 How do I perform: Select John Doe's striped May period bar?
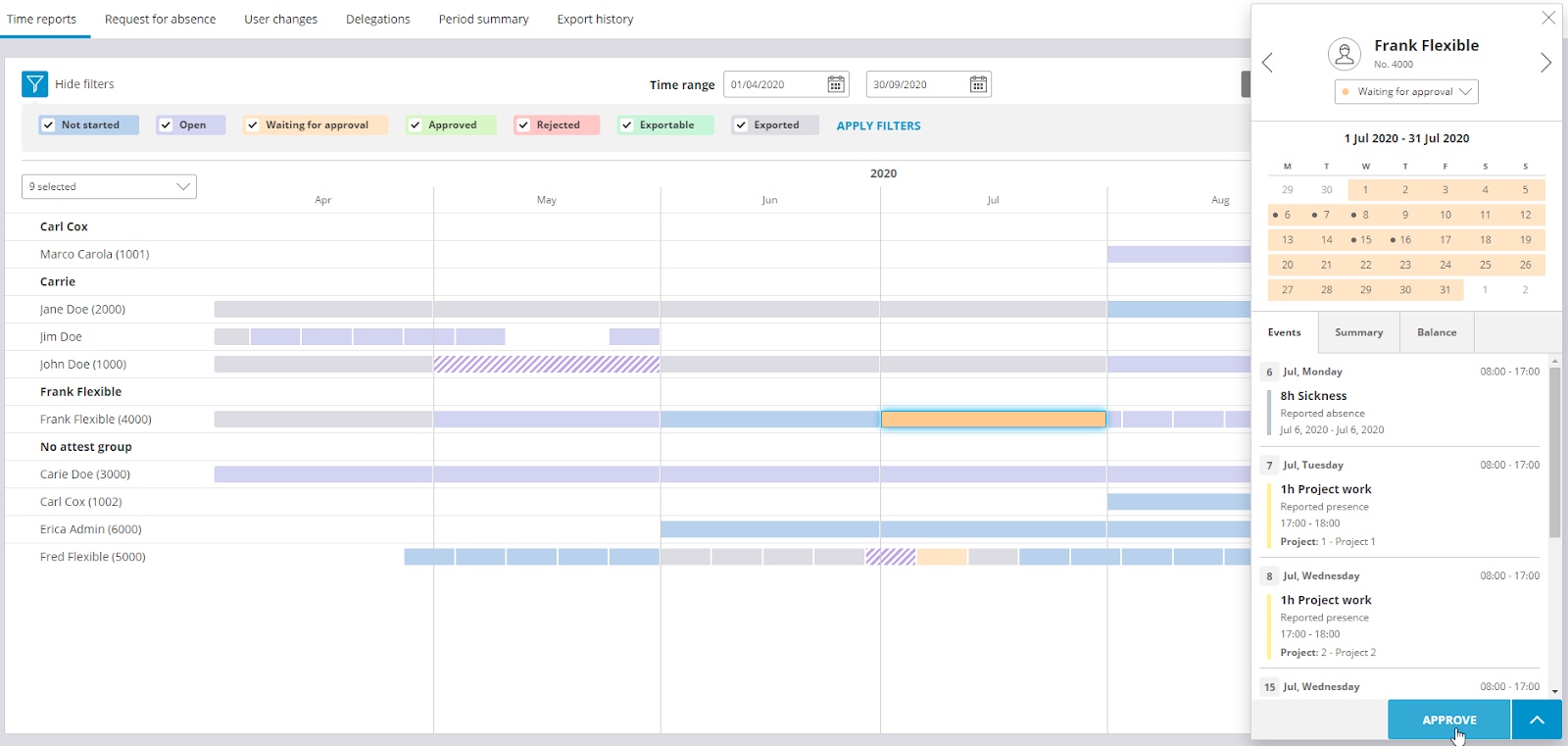(x=547, y=364)
